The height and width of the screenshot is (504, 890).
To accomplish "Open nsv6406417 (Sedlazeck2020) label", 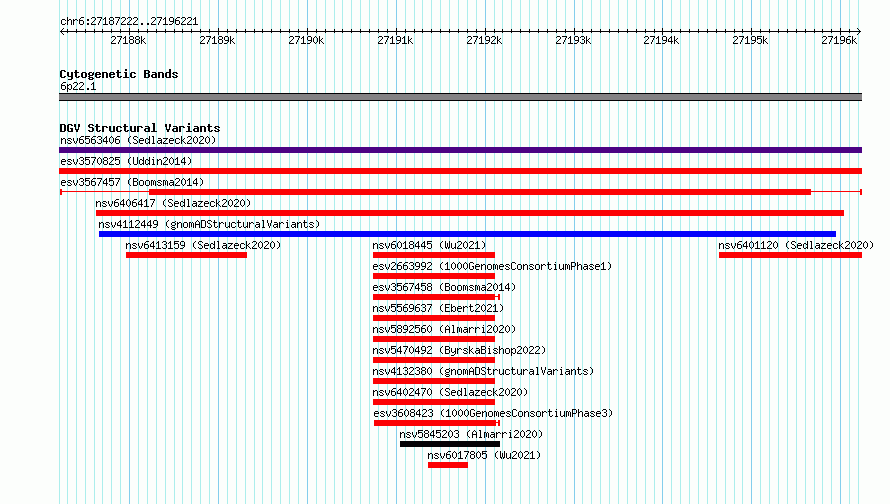I will [173, 203].
